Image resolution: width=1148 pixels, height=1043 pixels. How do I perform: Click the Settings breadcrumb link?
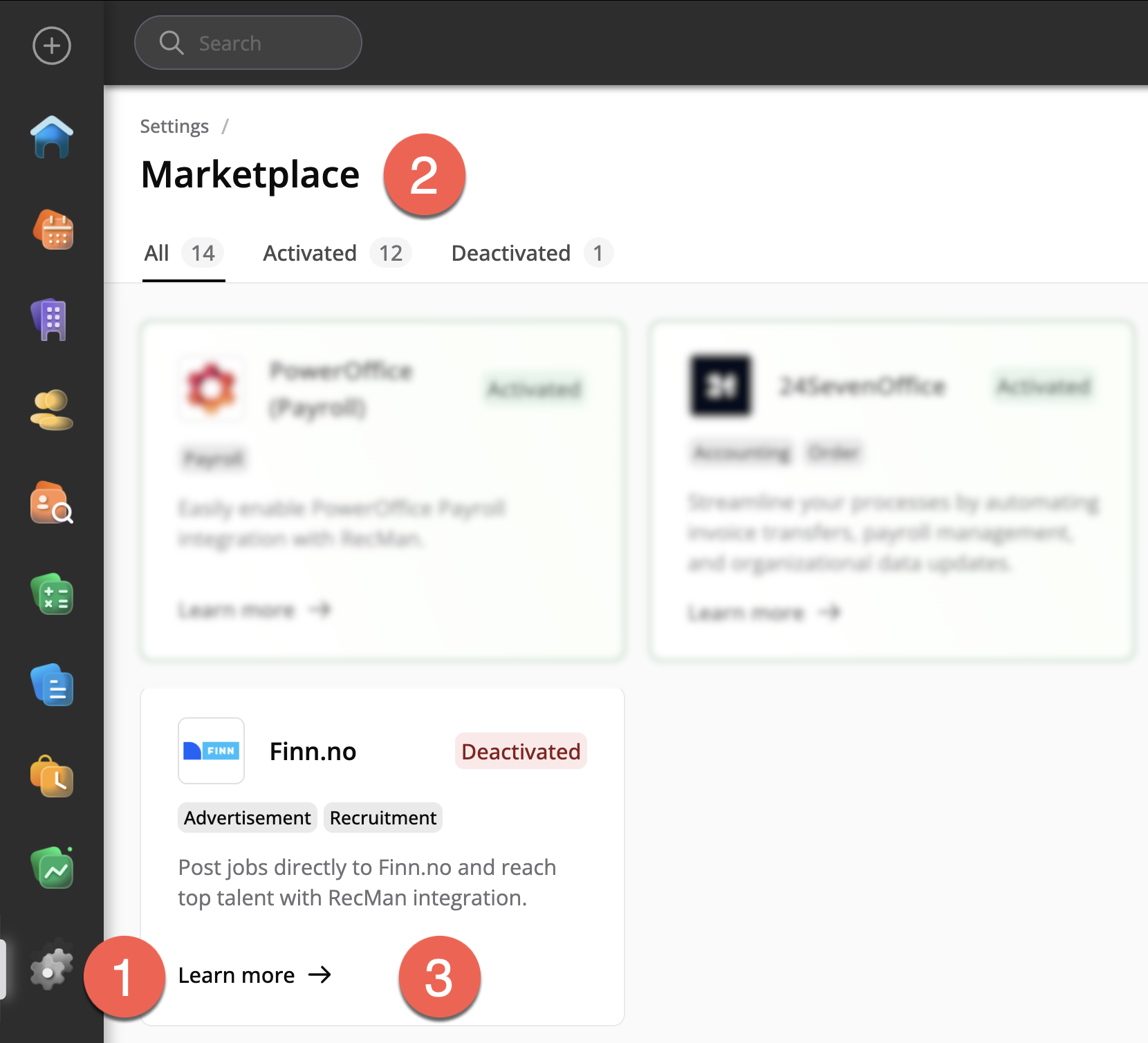pos(174,127)
